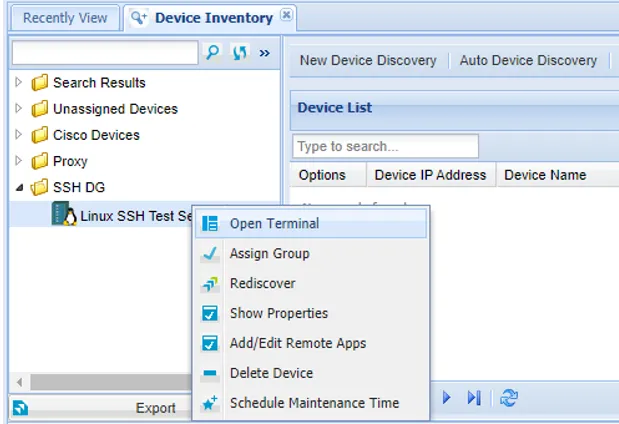Click the Delete Device minus icon
Viewport: 619px width, 424px height.
click(210, 373)
